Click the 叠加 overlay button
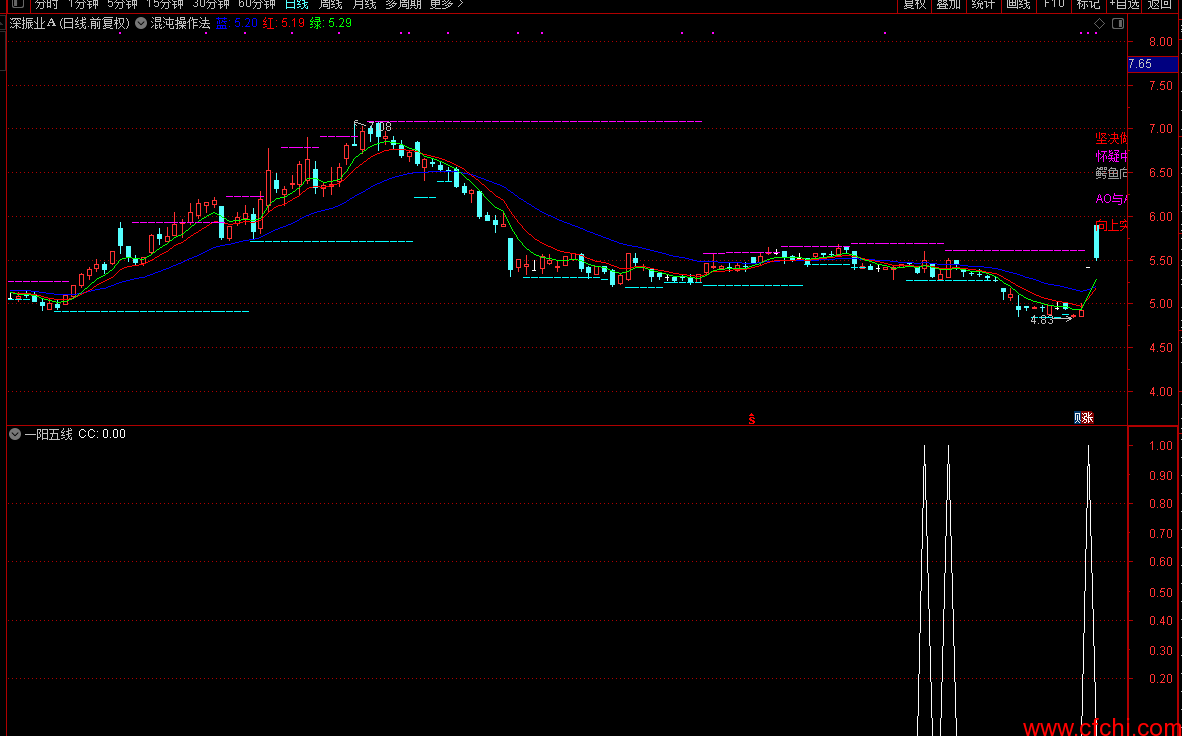This screenshot has height=736, width=1182. [949, 4]
